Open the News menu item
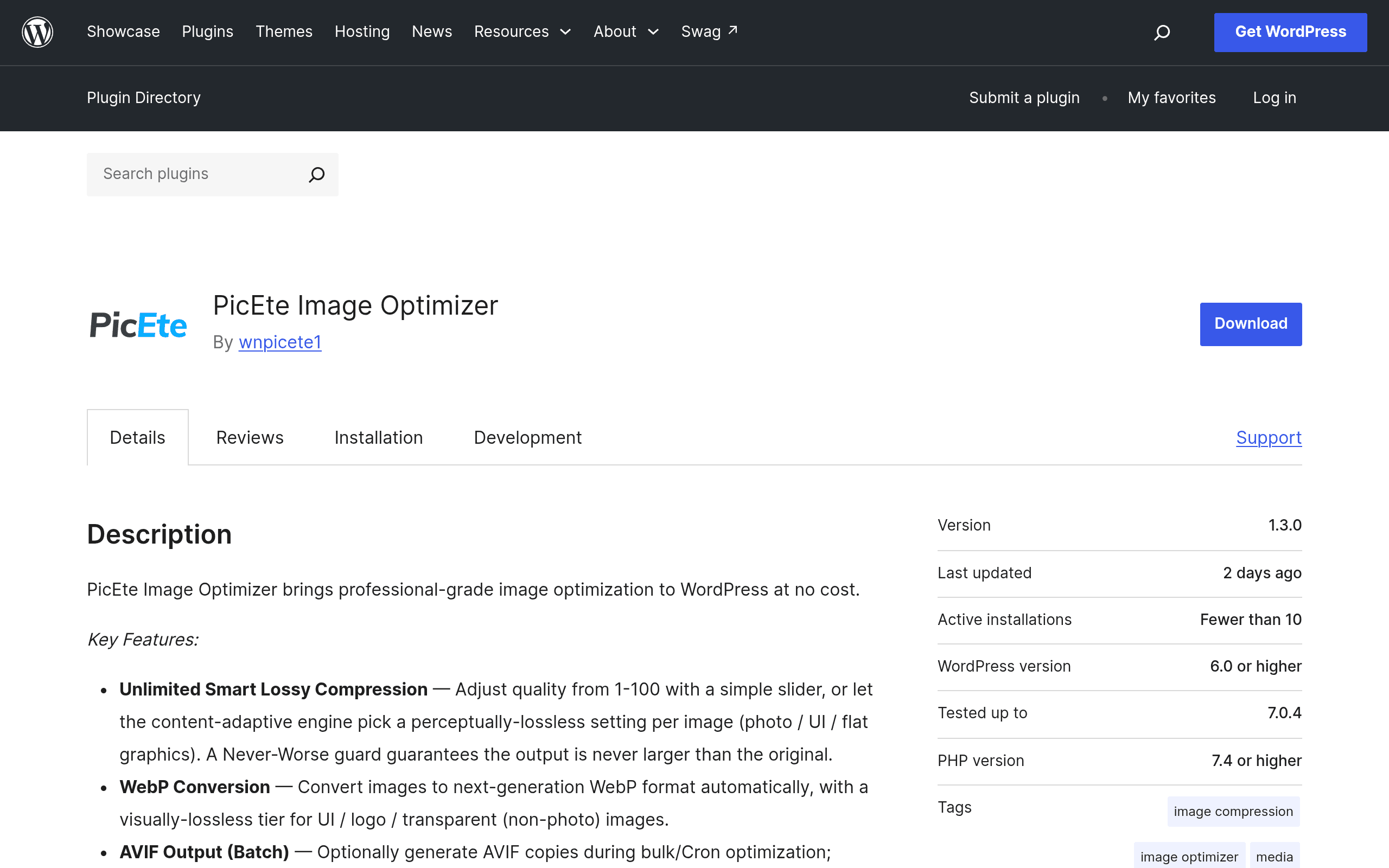Screen dimensions: 1389x868 (x=432, y=31)
